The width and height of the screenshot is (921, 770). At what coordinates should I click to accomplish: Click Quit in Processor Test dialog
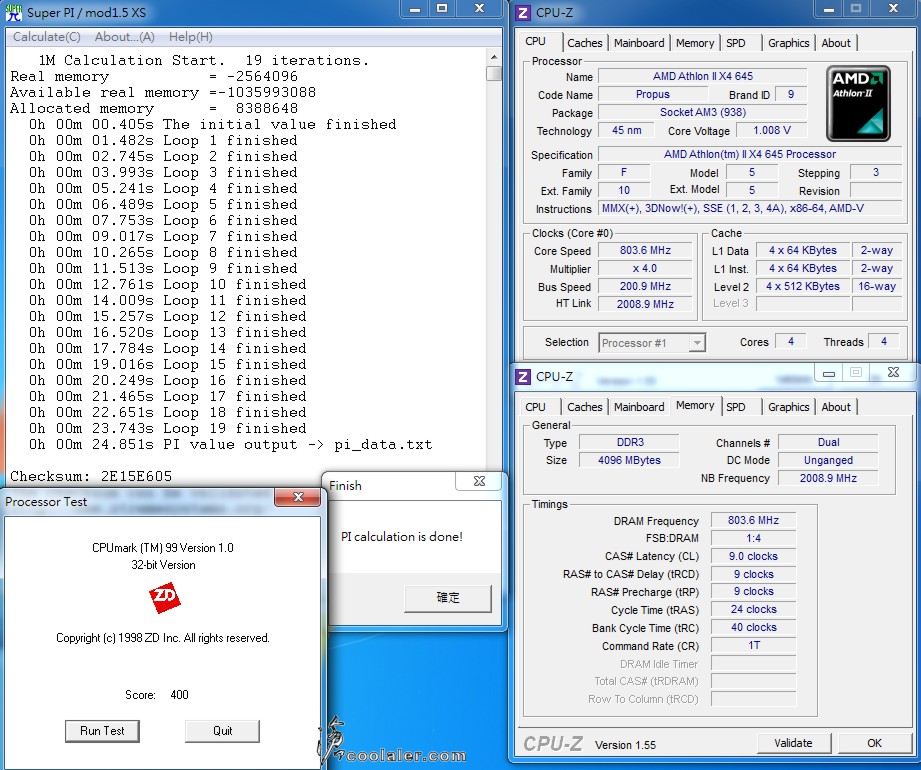222,731
